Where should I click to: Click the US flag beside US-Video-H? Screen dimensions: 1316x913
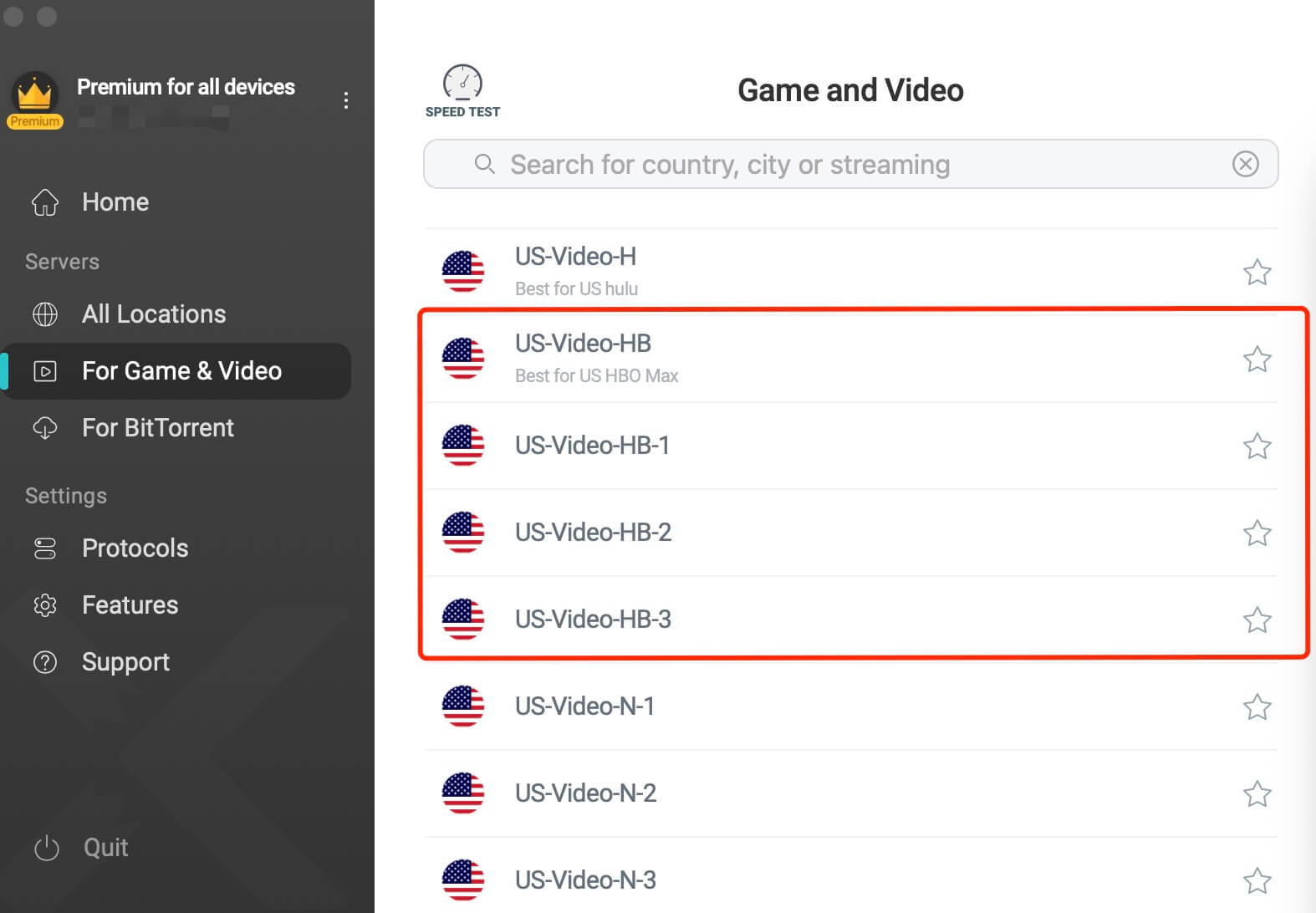[463, 272]
